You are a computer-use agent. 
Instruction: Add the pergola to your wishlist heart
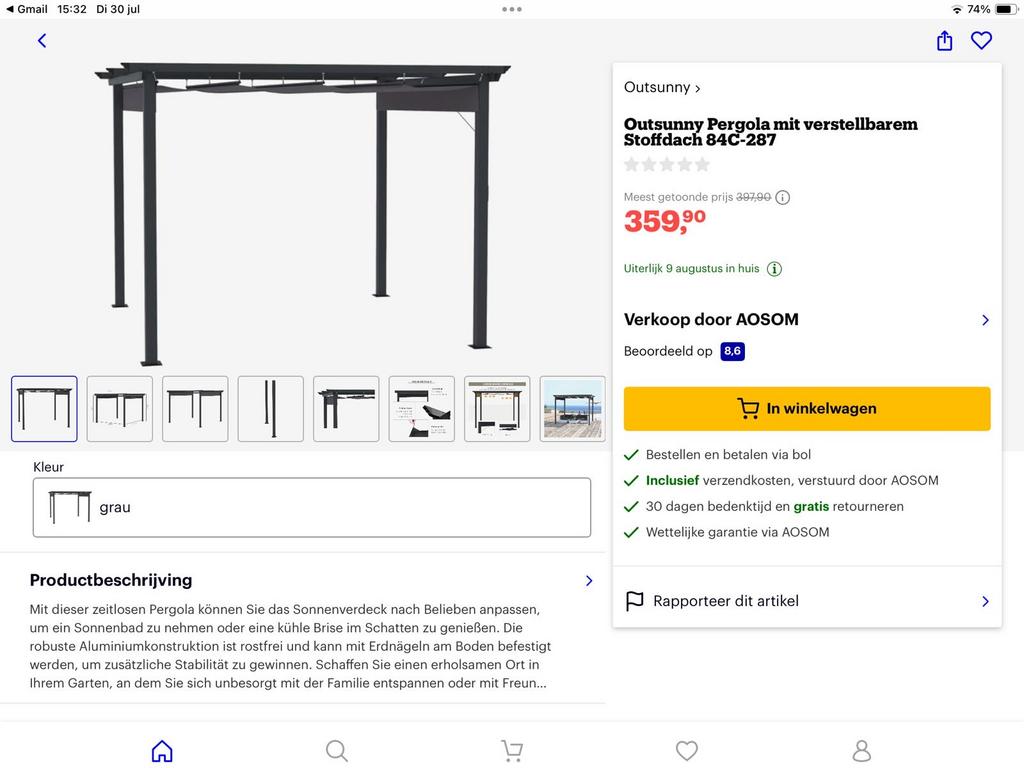click(x=981, y=40)
